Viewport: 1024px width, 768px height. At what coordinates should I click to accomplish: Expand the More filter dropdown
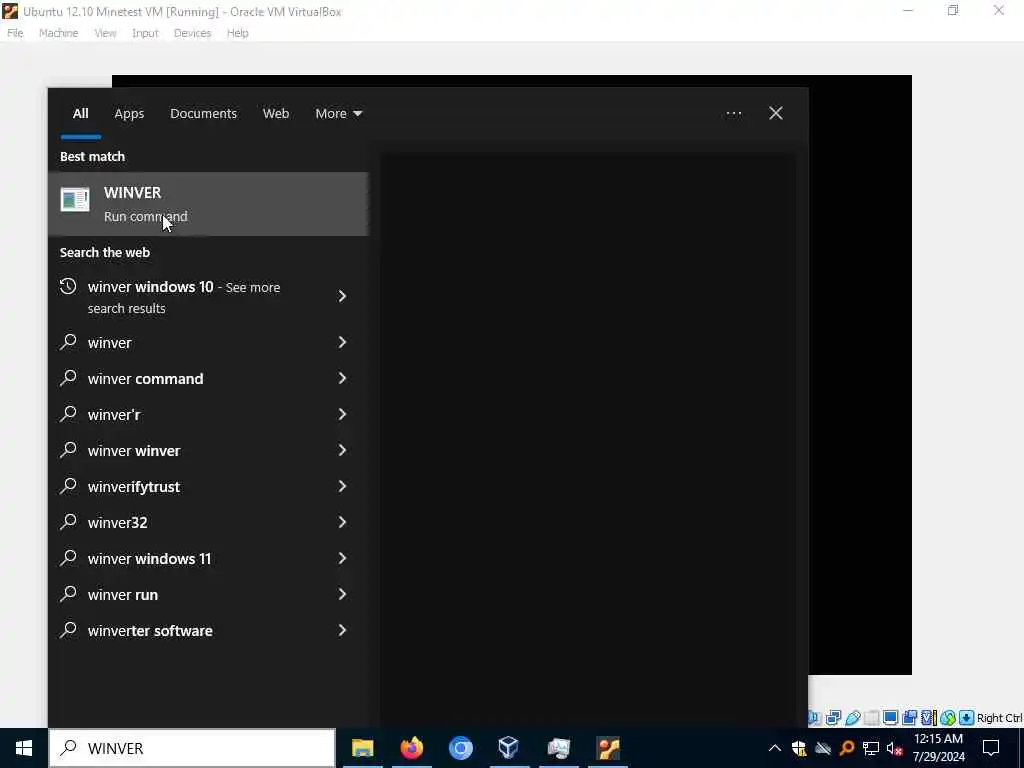click(338, 114)
